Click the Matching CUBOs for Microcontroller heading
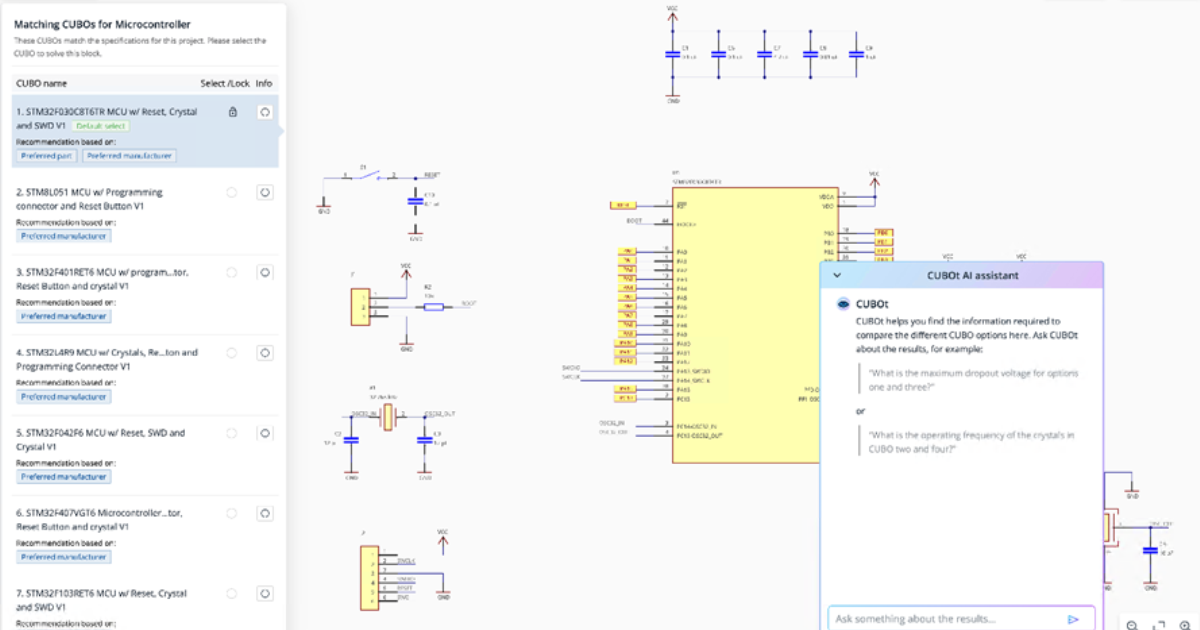This screenshot has width=1200, height=630. click(102, 24)
